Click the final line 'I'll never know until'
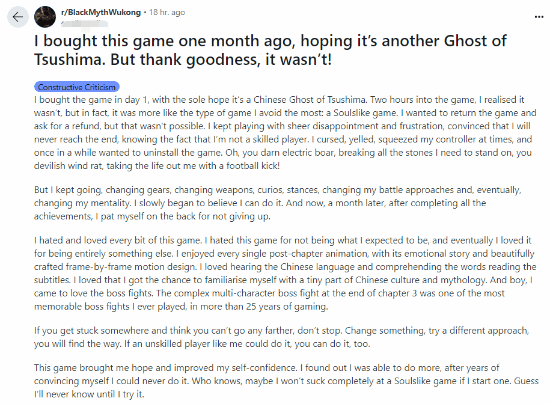 89,395
